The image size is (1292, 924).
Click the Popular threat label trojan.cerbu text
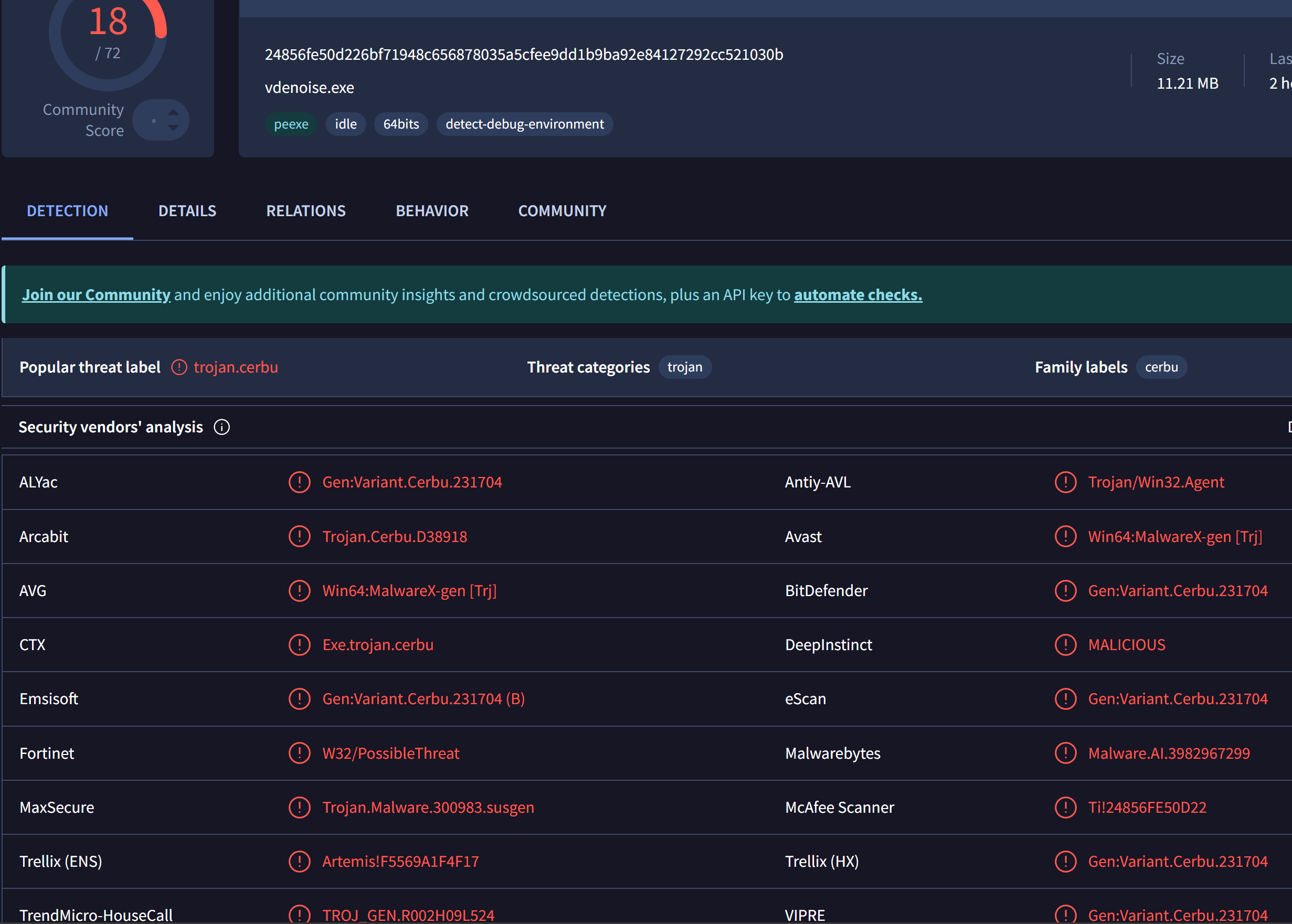(x=236, y=367)
